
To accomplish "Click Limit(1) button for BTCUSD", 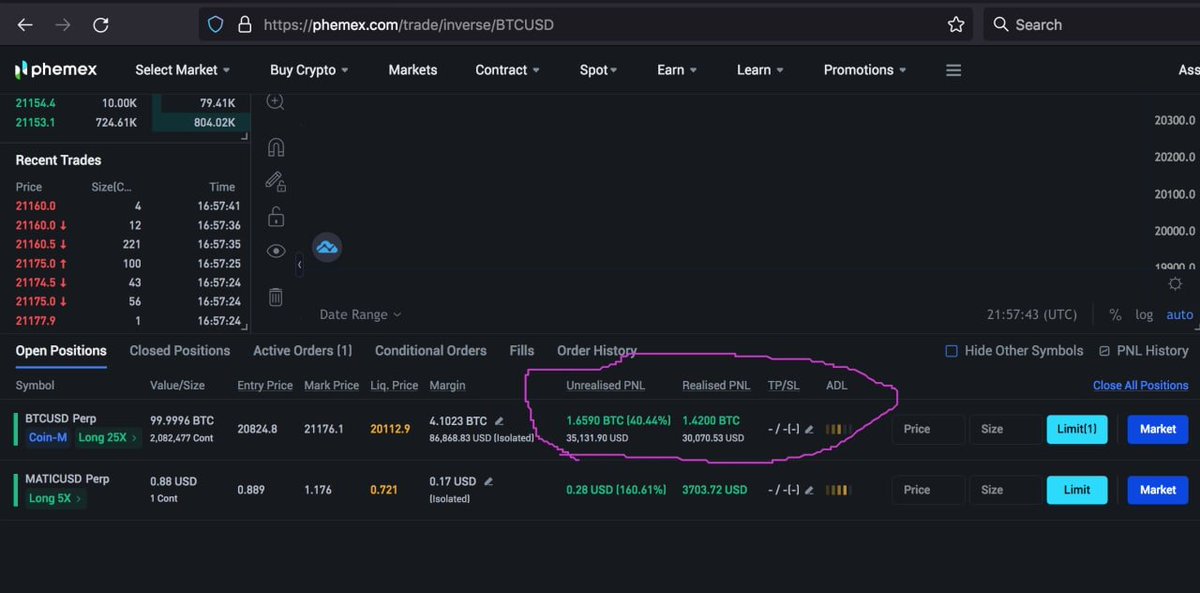I will tap(1077, 429).
